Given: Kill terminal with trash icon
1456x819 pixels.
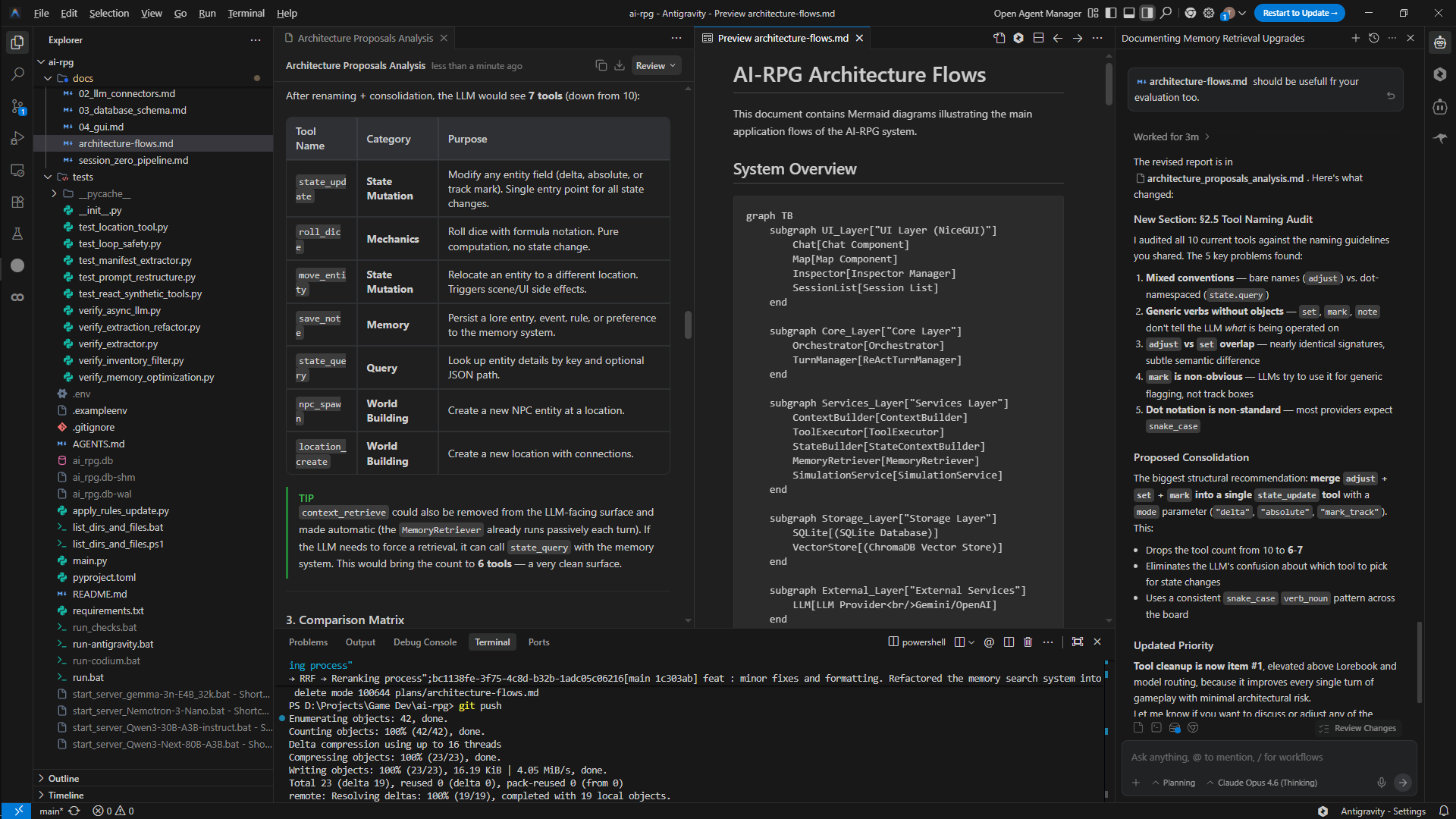Looking at the screenshot, I should tap(1028, 642).
